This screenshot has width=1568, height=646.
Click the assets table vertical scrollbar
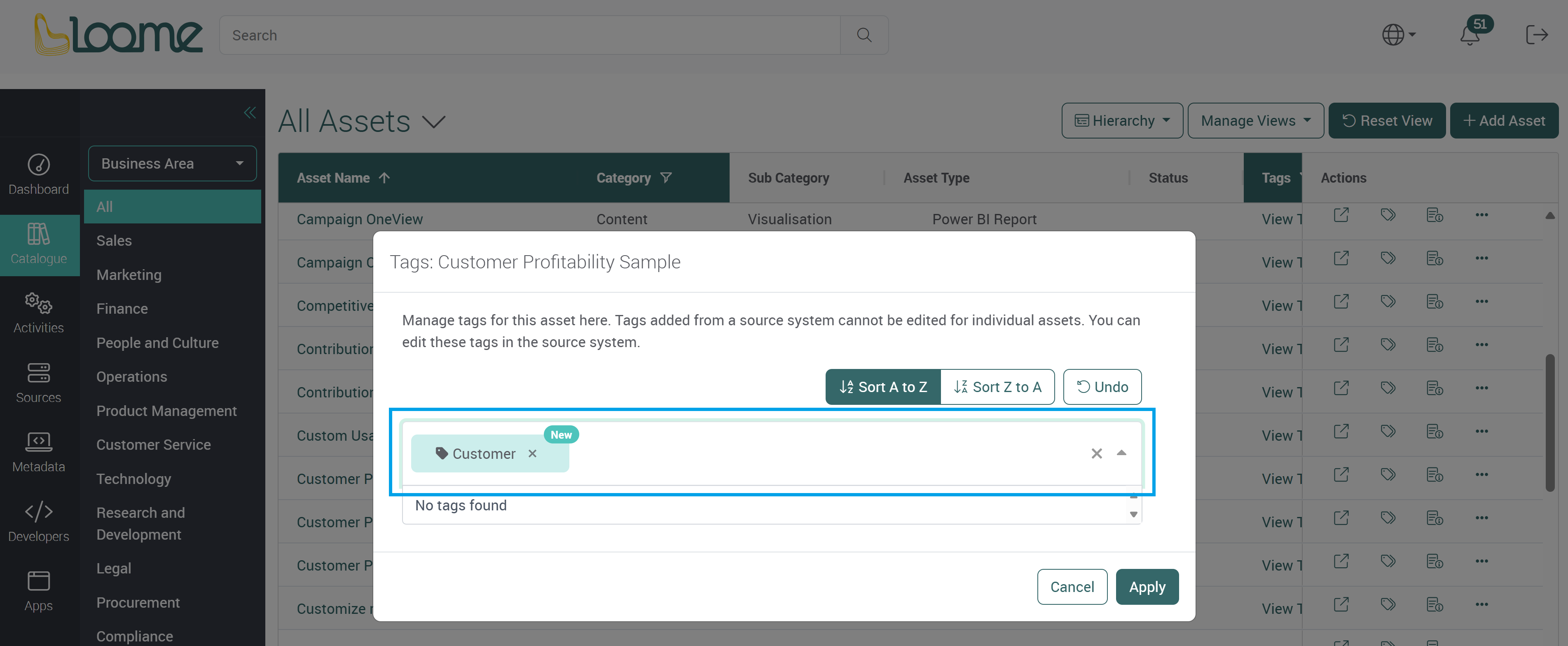[x=1550, y=423]
